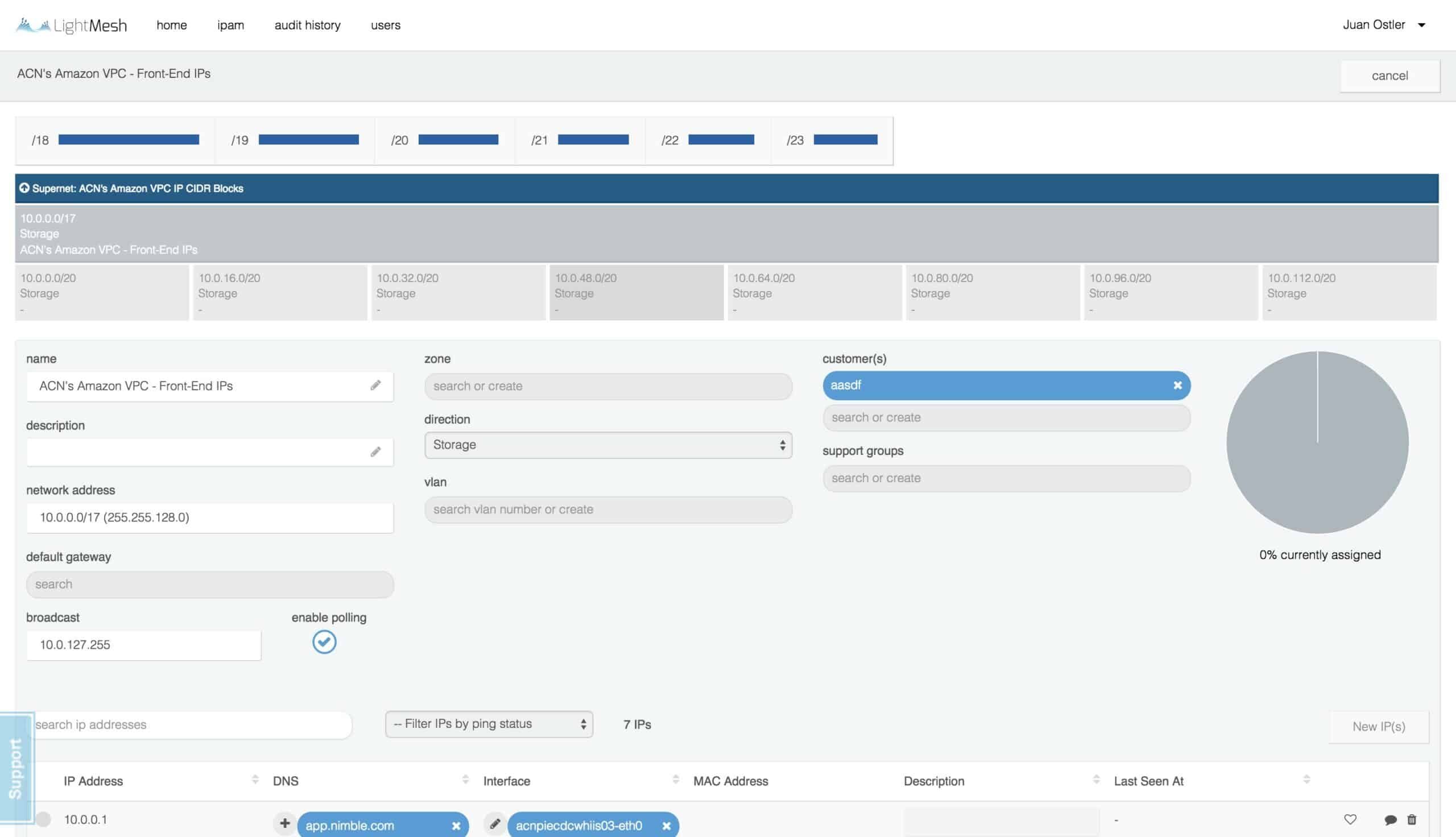1456x837 pixels.
Task: Select the 10.0.0.0/20 subnet block
Action: (102, 293)
